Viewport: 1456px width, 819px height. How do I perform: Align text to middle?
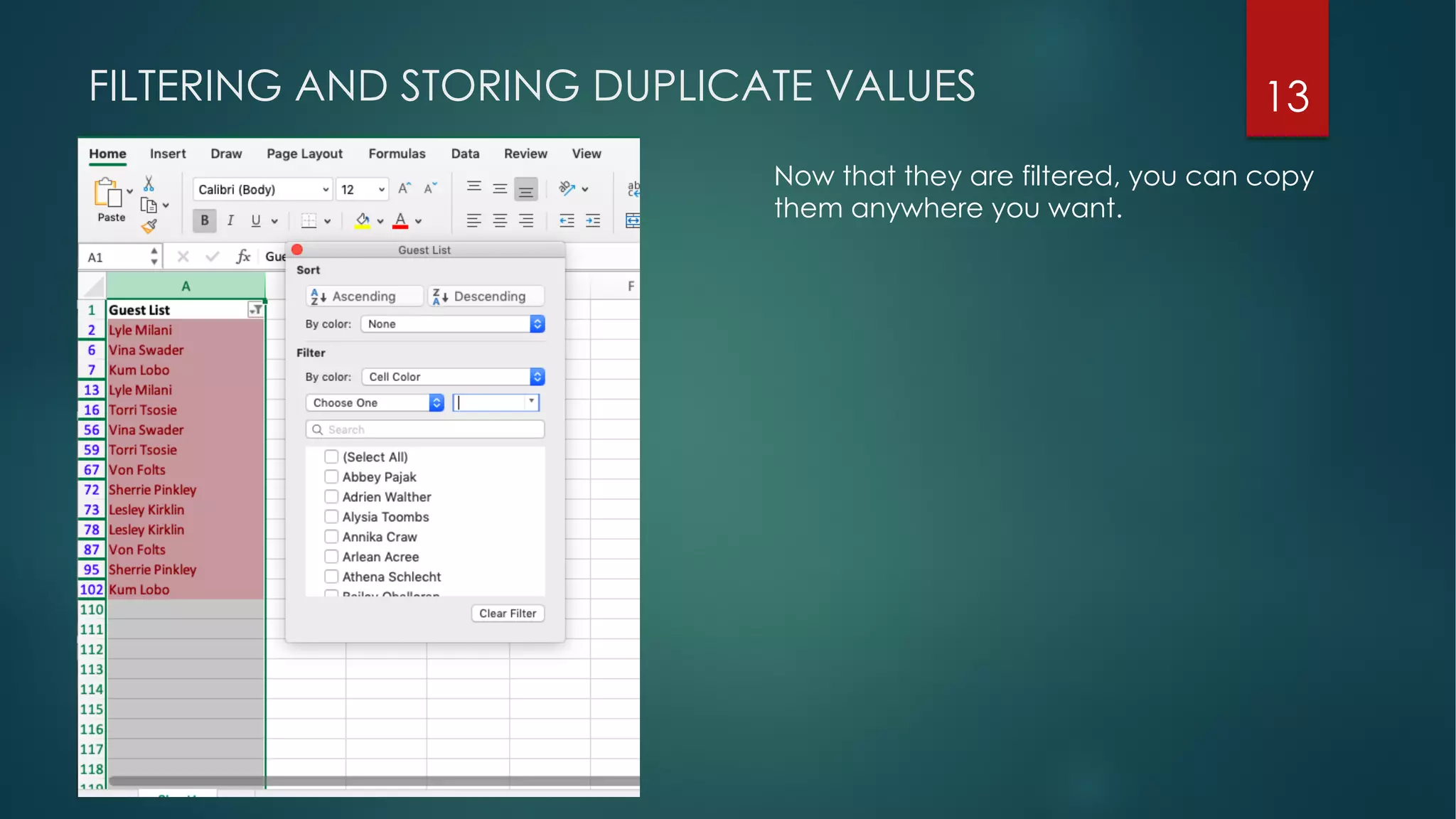(500, 188)
